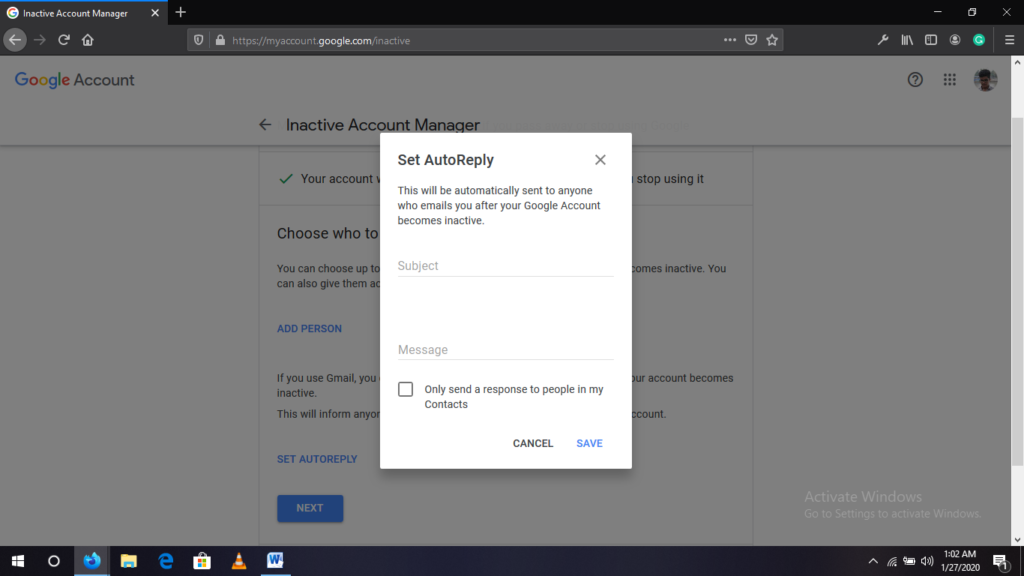Reload the current page

63,40
